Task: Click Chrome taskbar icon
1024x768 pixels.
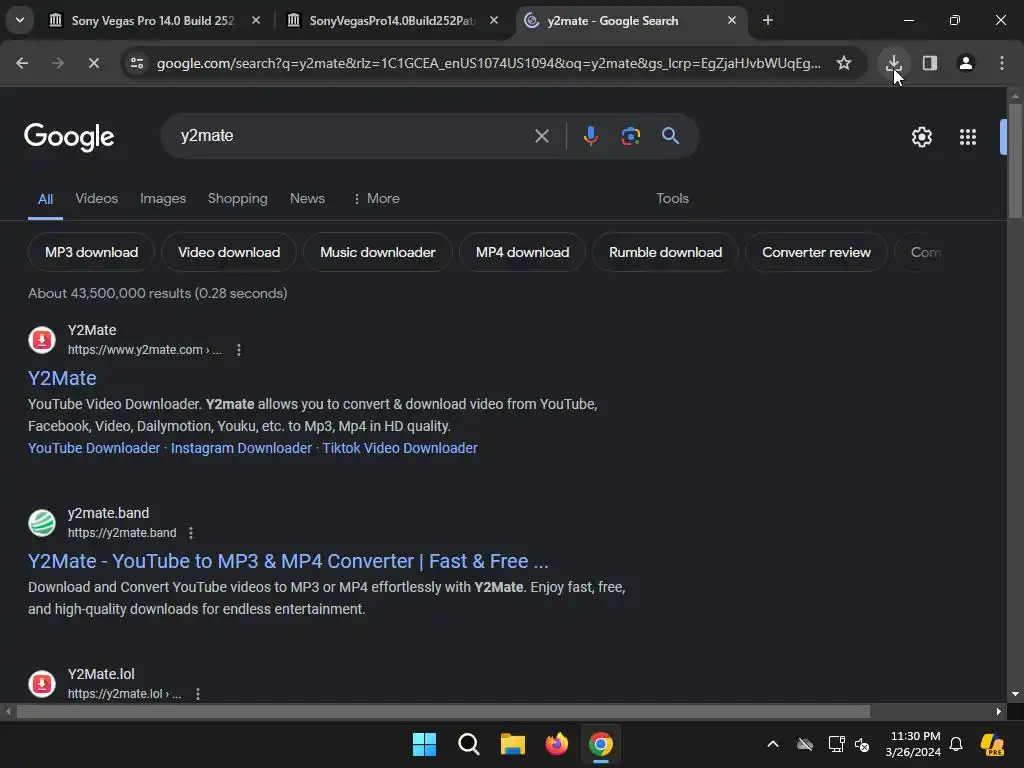Action: 601,744
